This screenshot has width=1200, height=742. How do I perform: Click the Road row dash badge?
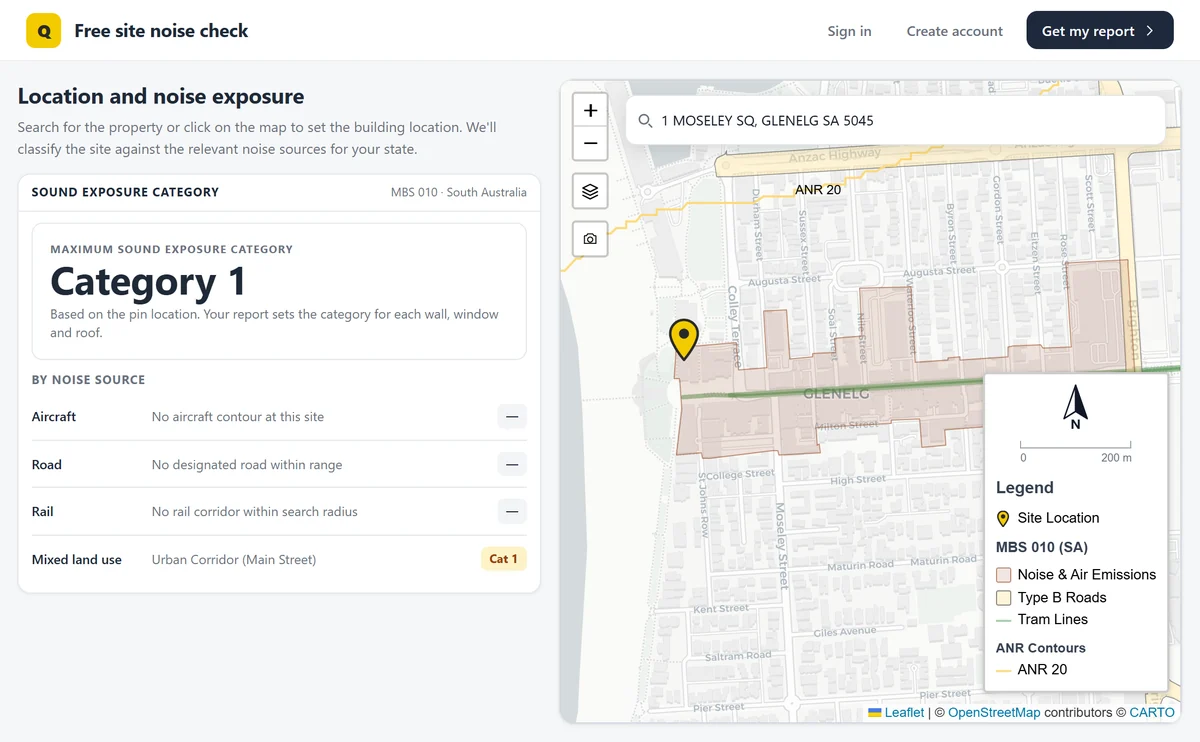[x=512, y=465]
